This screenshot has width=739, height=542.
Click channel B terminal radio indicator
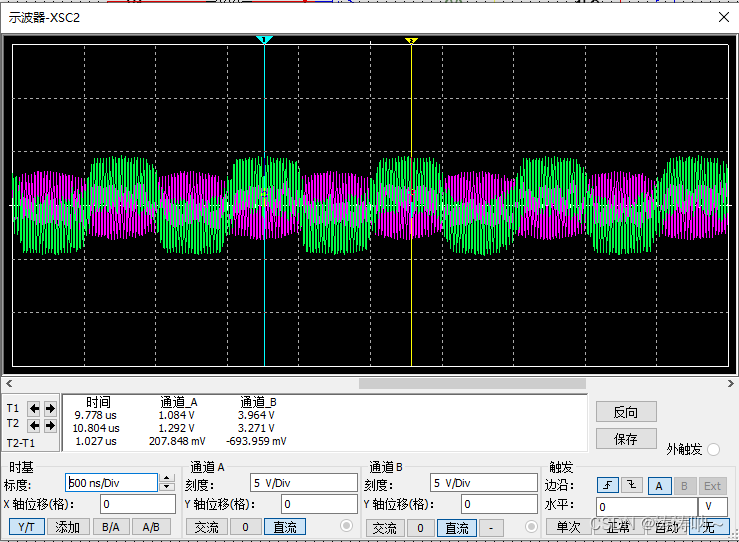(x=531, y=526)
